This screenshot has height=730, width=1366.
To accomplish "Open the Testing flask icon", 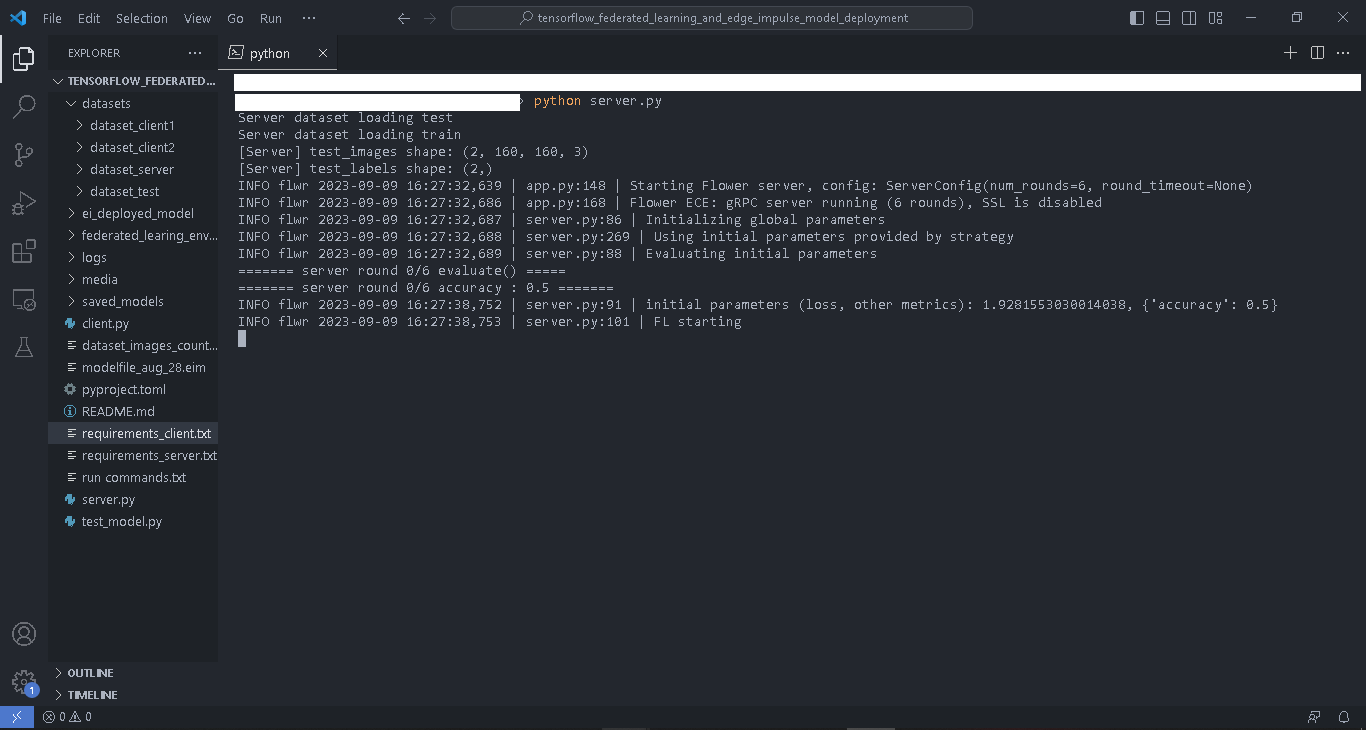I will pos(23,347).
